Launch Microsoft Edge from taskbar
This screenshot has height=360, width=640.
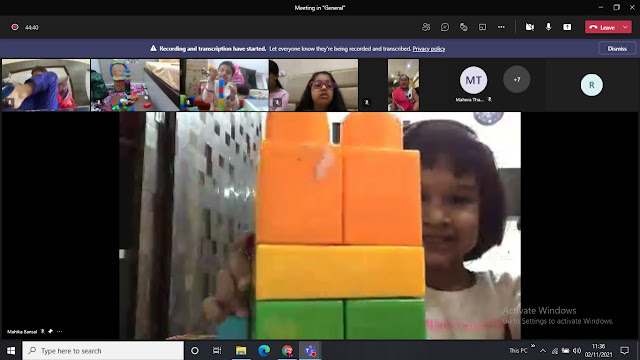[264, 351]
